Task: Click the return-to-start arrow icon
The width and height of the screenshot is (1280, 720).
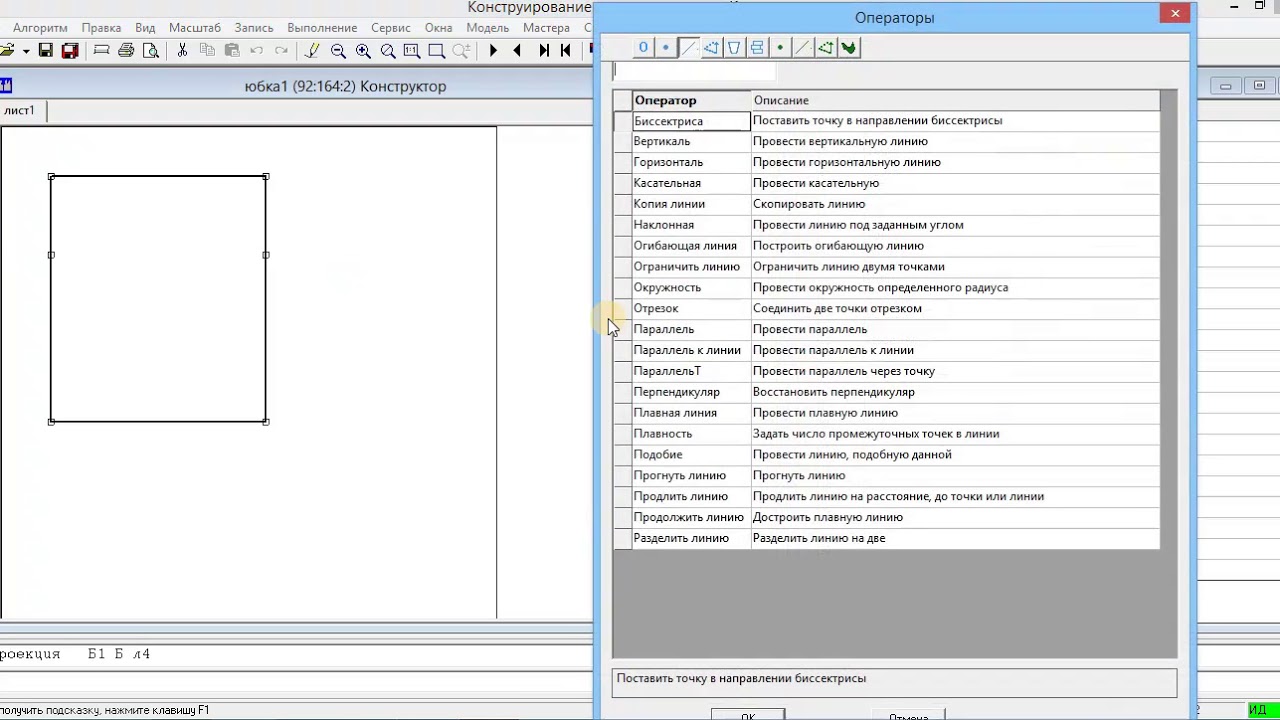Action: (566, 50)
